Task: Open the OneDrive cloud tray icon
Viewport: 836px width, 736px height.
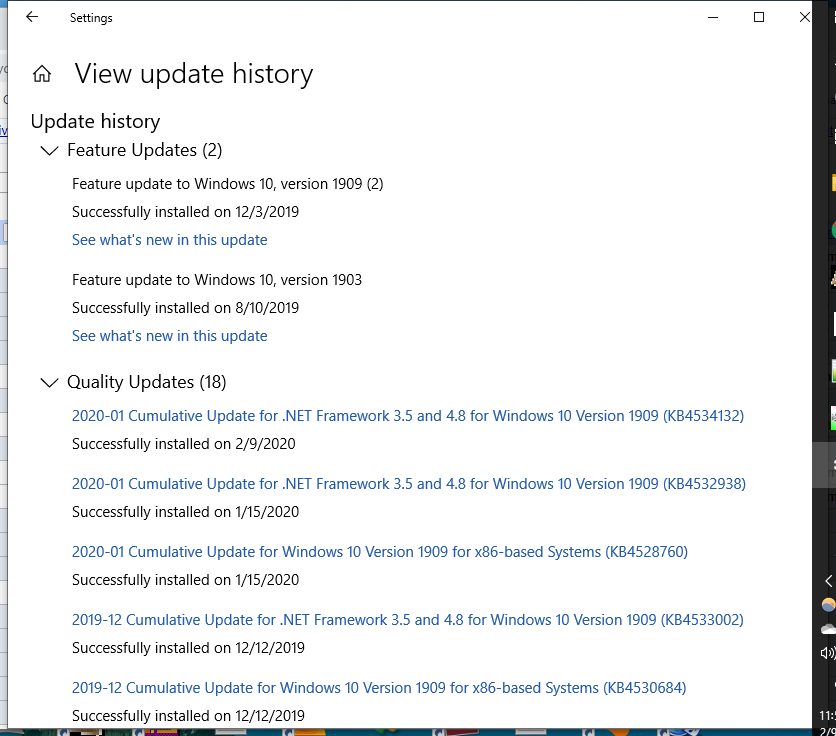Action: [829, 630]
